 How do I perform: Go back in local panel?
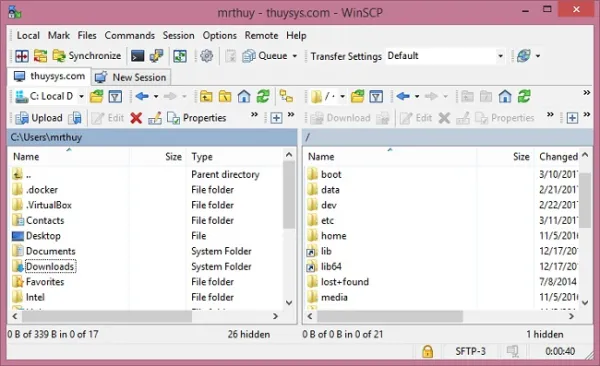(142, 96)
